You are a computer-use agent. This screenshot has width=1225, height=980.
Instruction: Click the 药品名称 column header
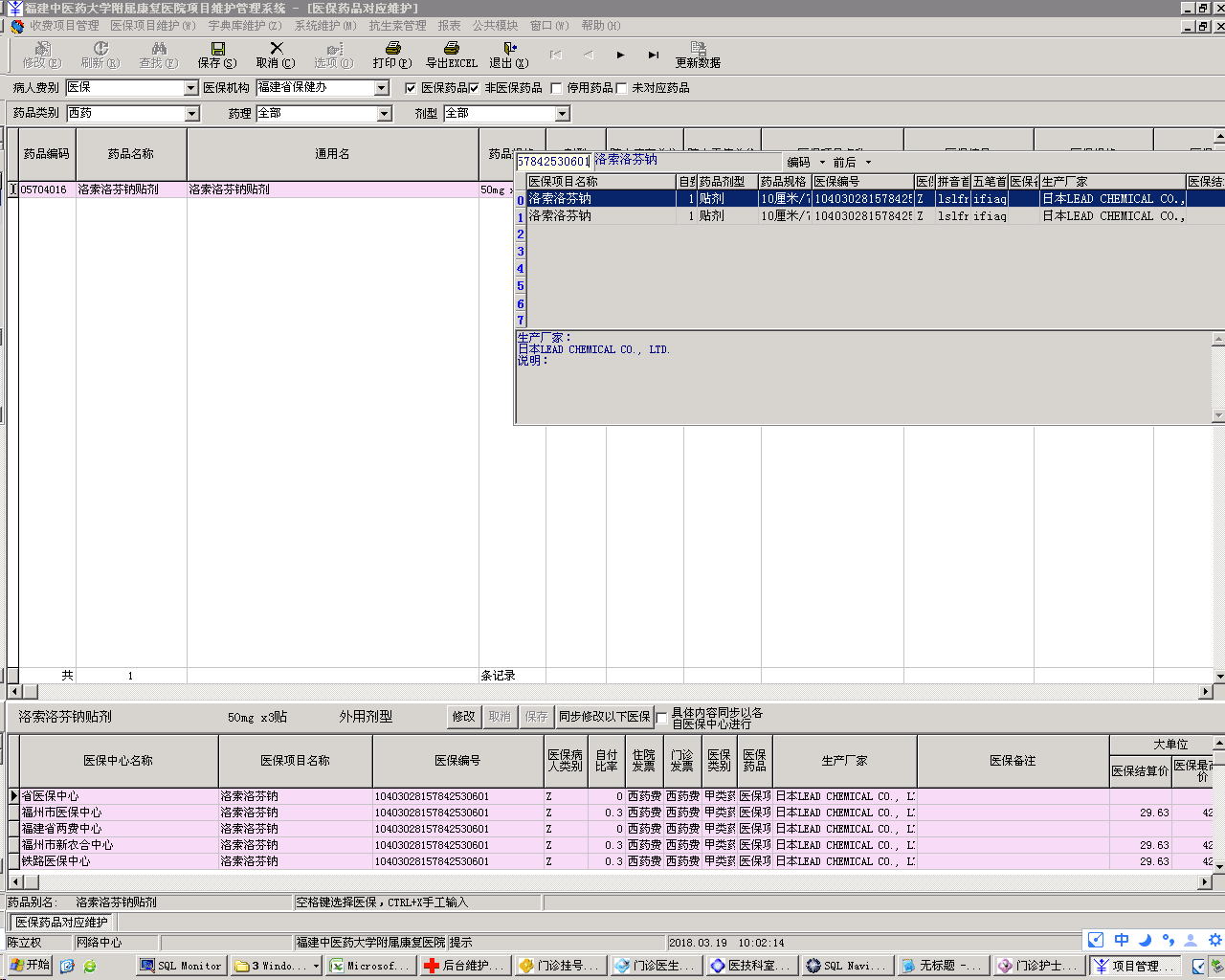tap(131, 154)
